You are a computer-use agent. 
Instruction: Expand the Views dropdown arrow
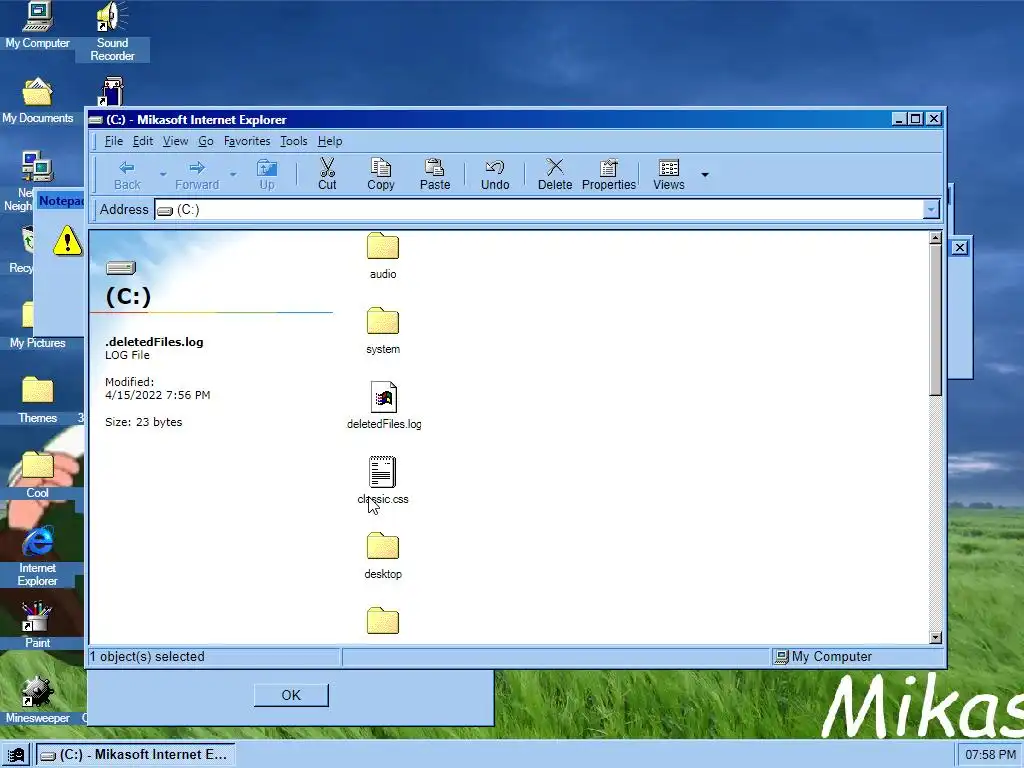point(705,175)
